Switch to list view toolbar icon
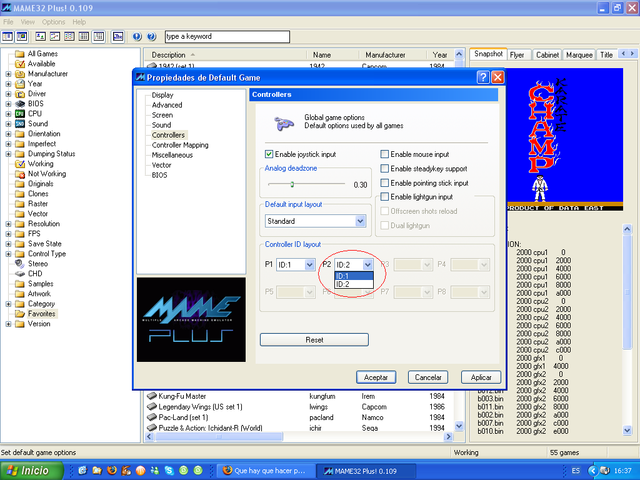The image size is (640, 480). tap(69, 37)
